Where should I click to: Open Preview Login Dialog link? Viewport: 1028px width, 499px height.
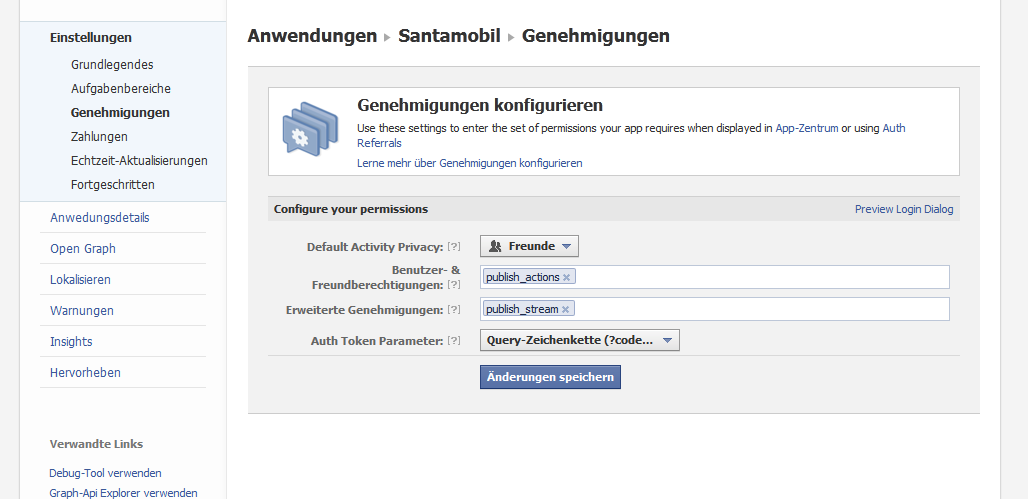[903, 209]
